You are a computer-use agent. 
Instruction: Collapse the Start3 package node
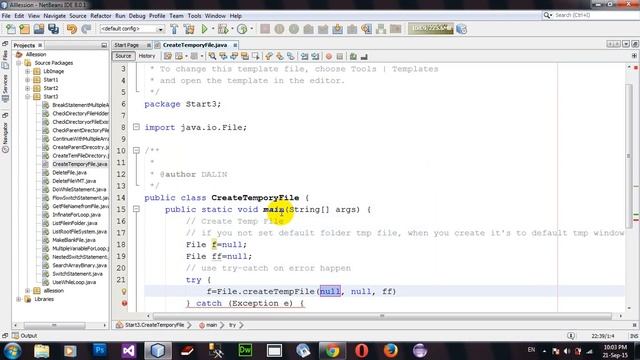click(x=27, y=97)
